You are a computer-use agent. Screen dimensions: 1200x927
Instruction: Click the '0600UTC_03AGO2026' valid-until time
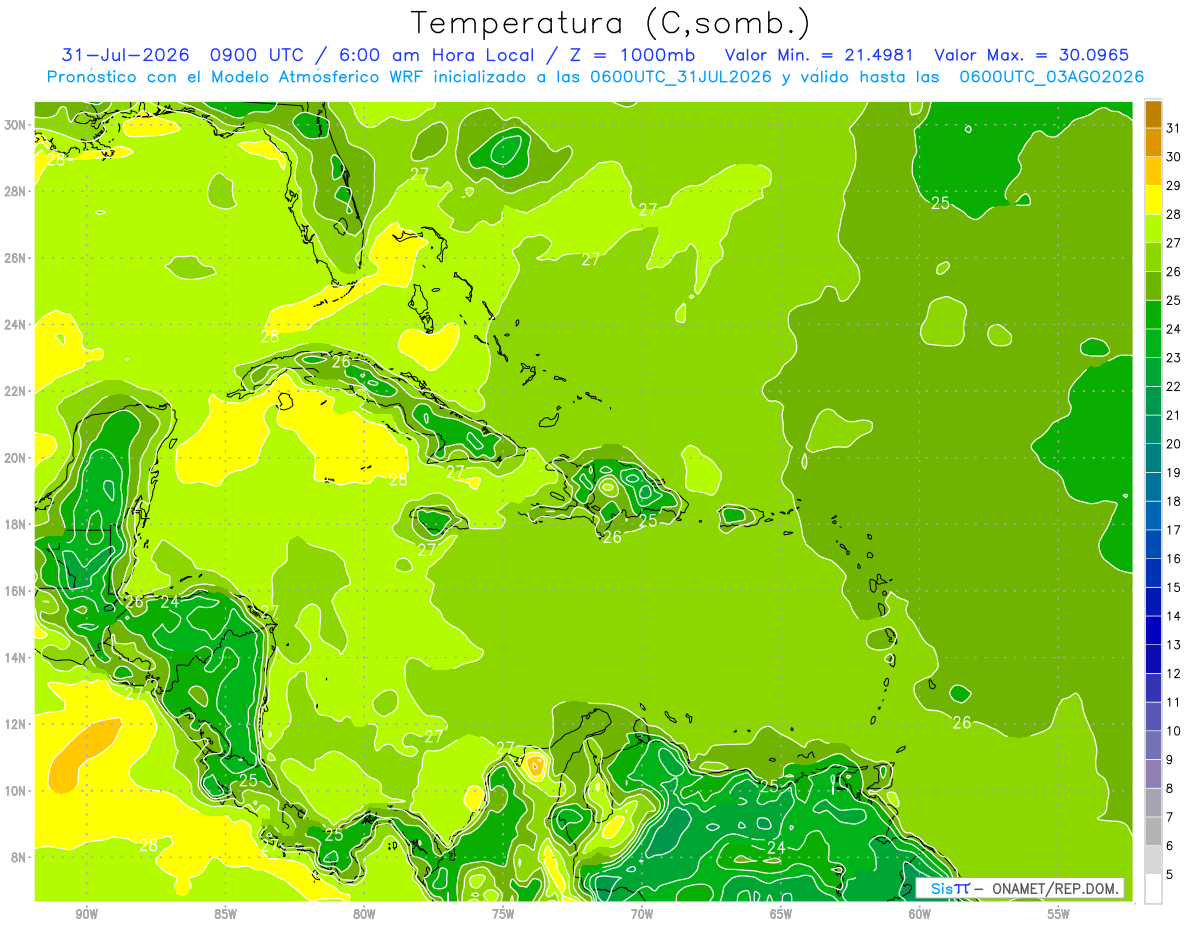pyautogui.click(x=1051, y=76)
